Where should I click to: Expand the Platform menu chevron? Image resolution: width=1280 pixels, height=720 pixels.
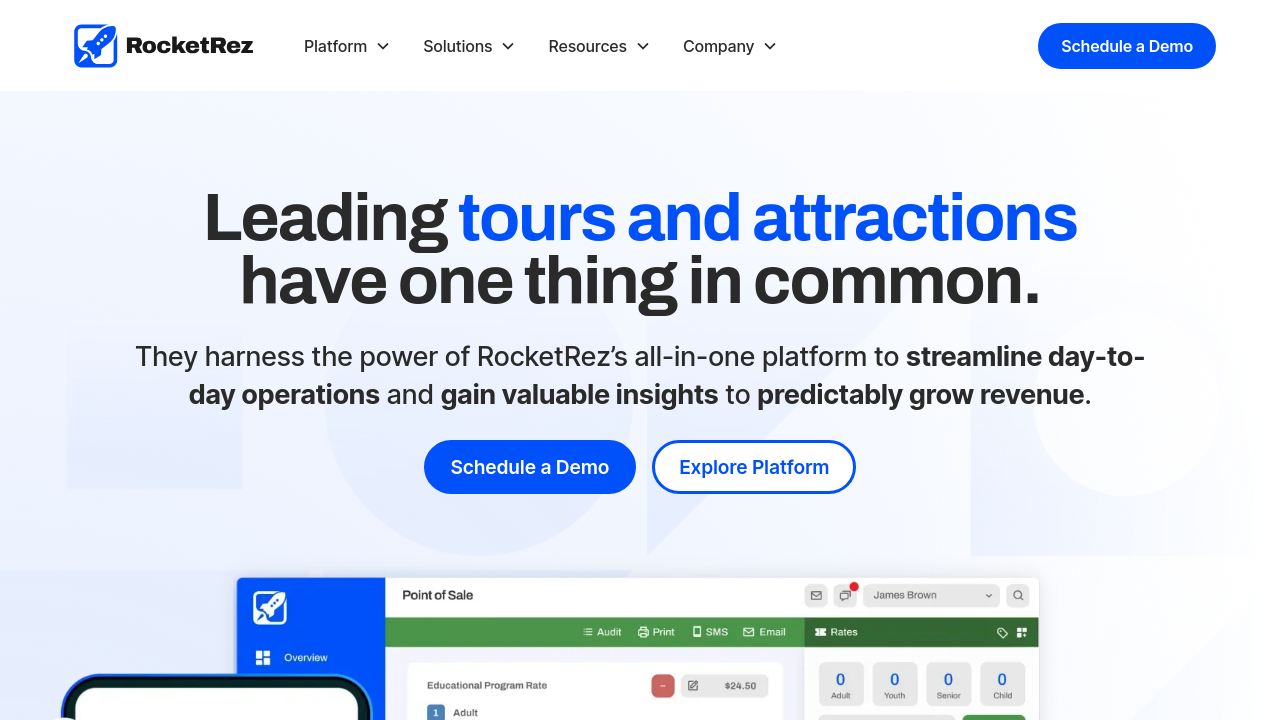pyautogui.click(x=382, y=47)
